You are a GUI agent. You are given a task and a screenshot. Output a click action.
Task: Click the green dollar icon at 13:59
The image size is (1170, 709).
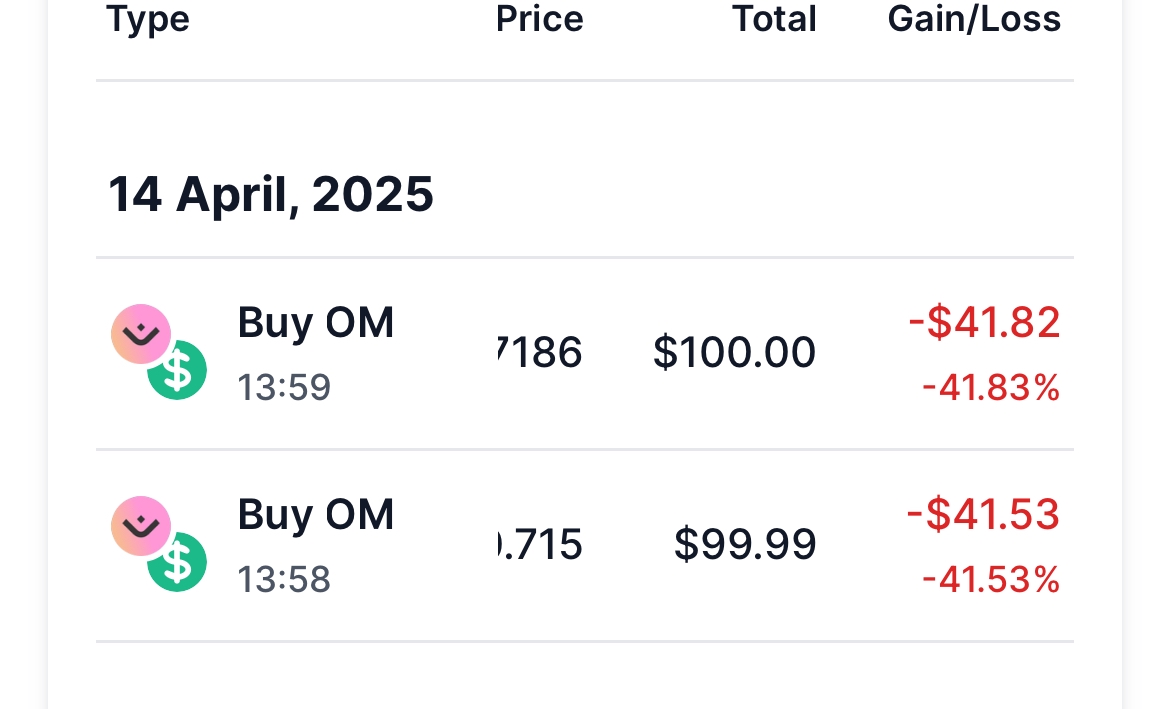click(178, 371)
